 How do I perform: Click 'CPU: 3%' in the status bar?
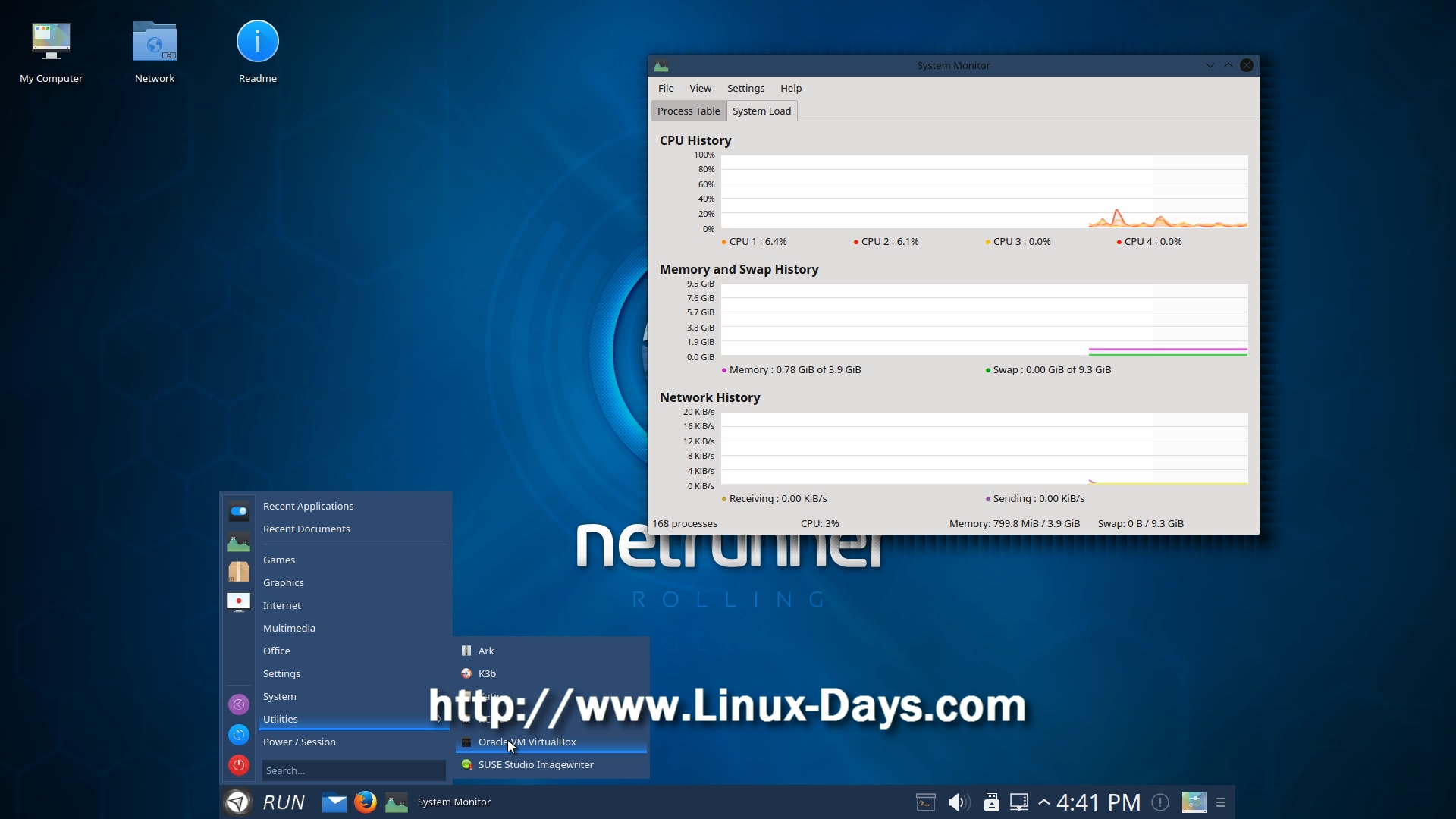coord(820,524)
